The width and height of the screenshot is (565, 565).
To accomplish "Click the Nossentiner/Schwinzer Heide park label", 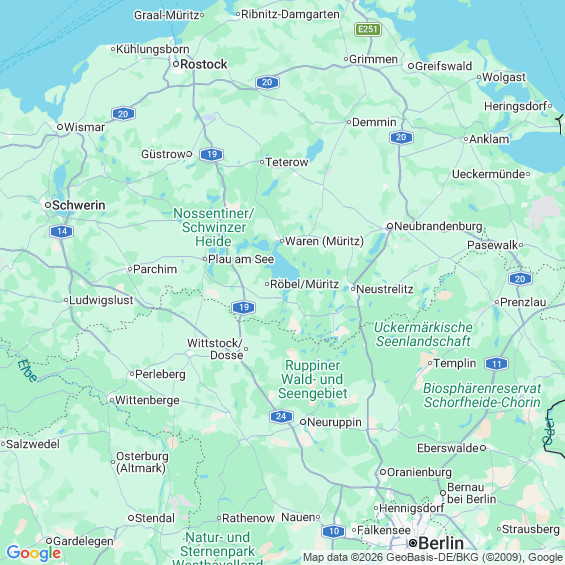I will (213, 227).
